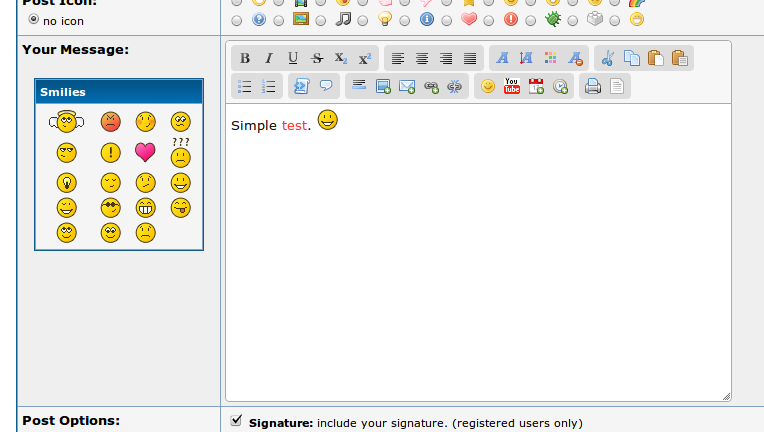Open the insert smiley toolbar menu

488,86
